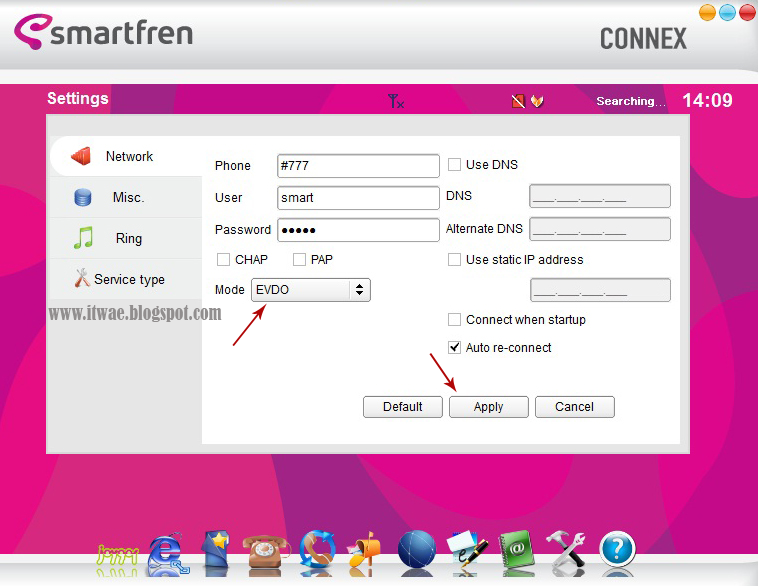Screen dimensions: 758x586
Task: Click the red network icon in sidebar
Action: pos(81,156)
